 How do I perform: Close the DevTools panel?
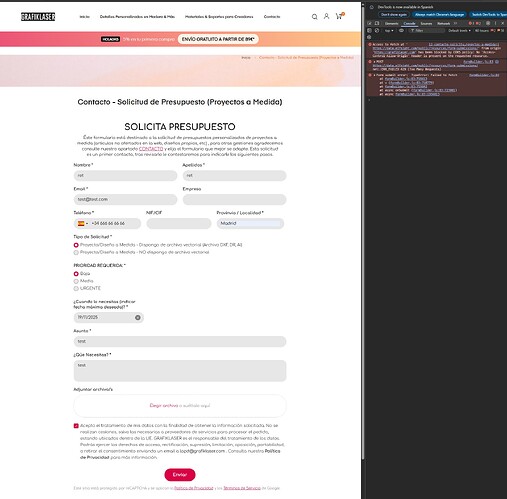tap(503, 23)
